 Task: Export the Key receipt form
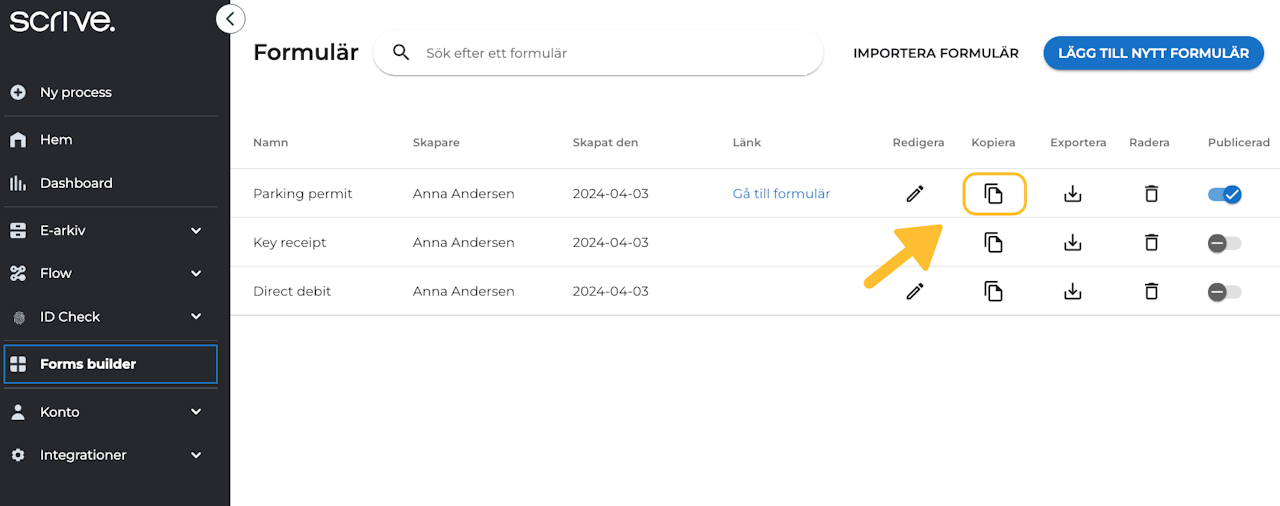coord(1072,242)
